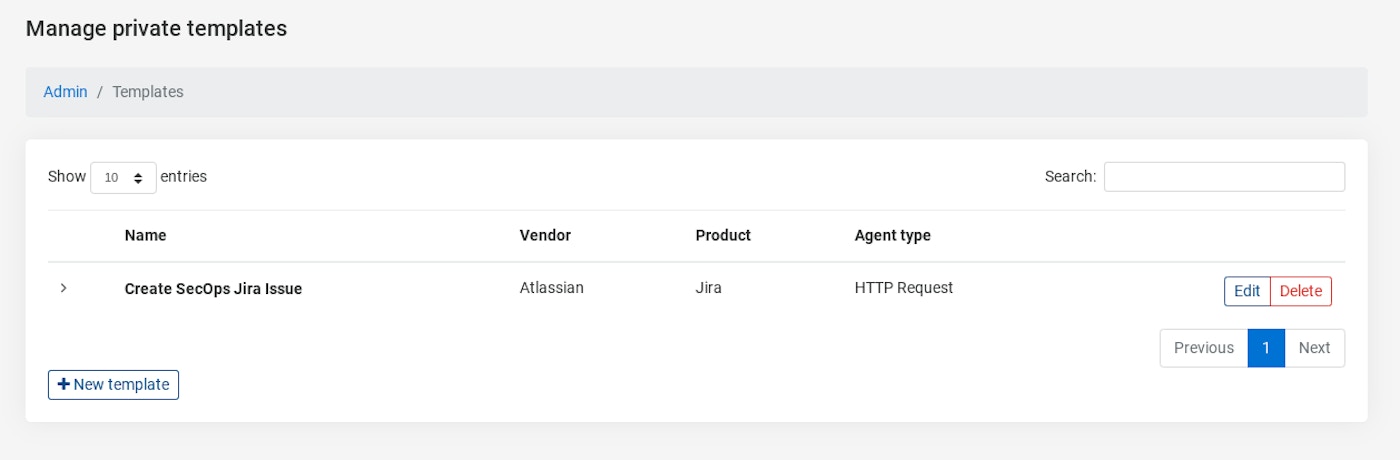Edit the Create SecOps Jira Issue template
The width and height of the screenshot is (1400, 460).
tap(1247, 291)
